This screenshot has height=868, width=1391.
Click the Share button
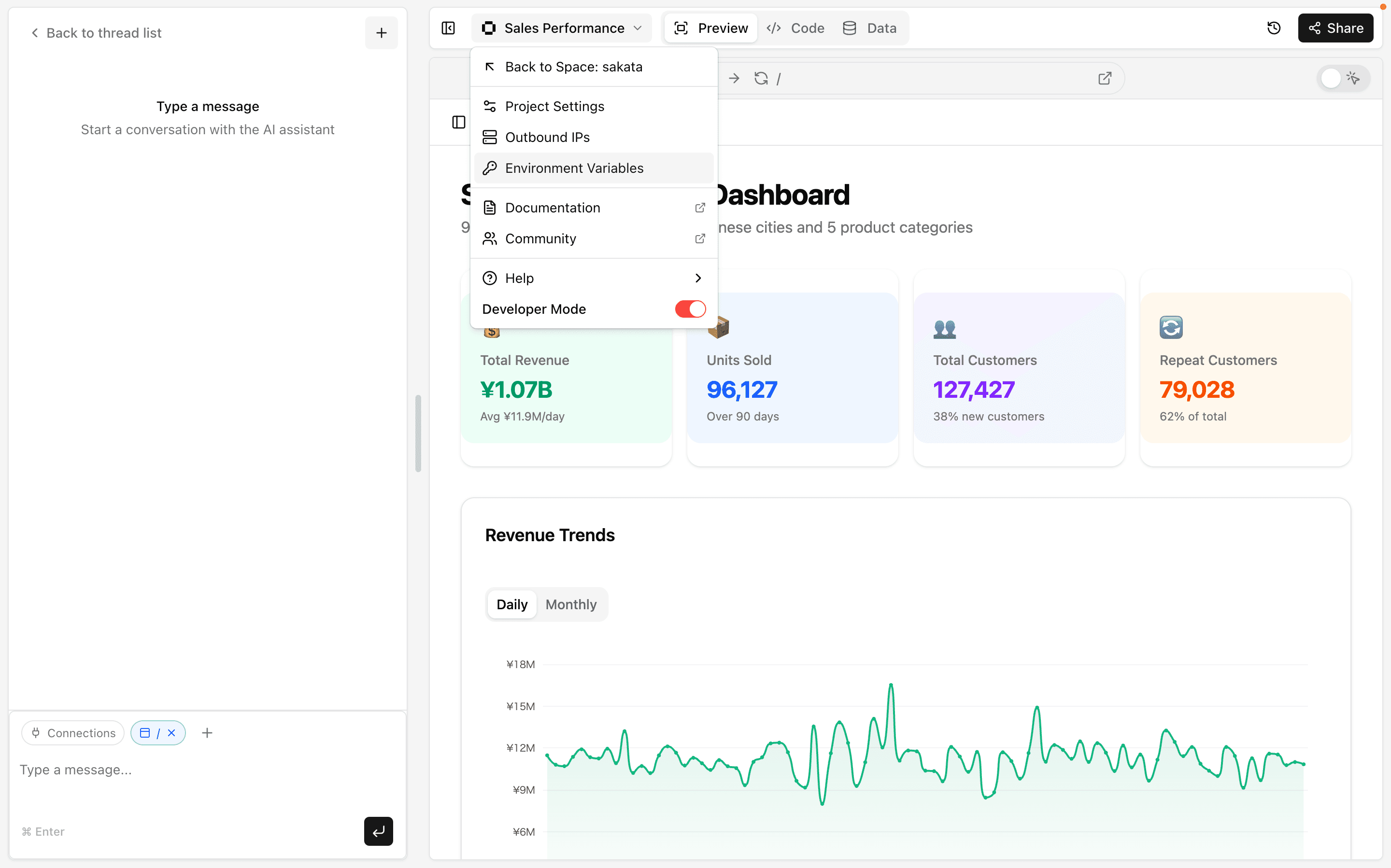(1335, 28)
